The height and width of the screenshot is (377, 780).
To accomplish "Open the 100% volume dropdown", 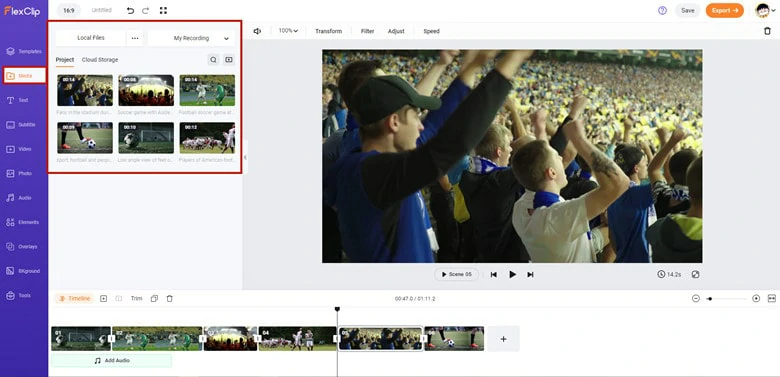I will tap(288, 31).
